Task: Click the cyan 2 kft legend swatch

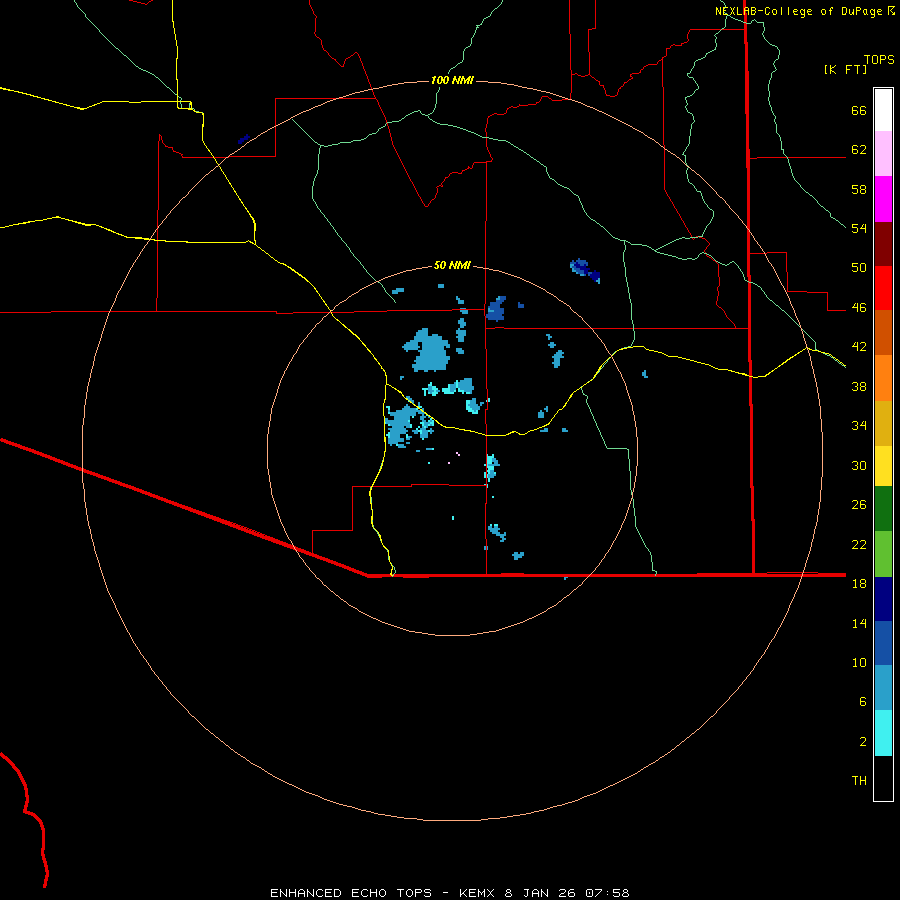Action: [x=883, y=733]
